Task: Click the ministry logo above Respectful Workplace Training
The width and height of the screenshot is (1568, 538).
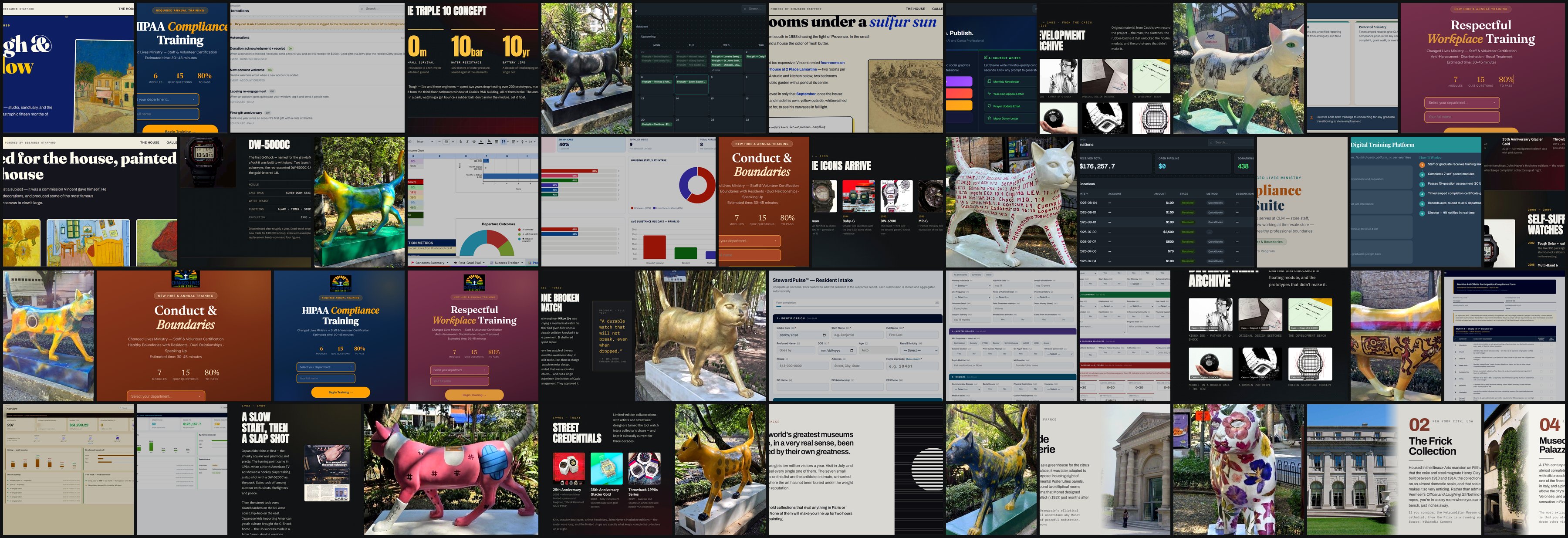Action: click(x=475, y=283)
